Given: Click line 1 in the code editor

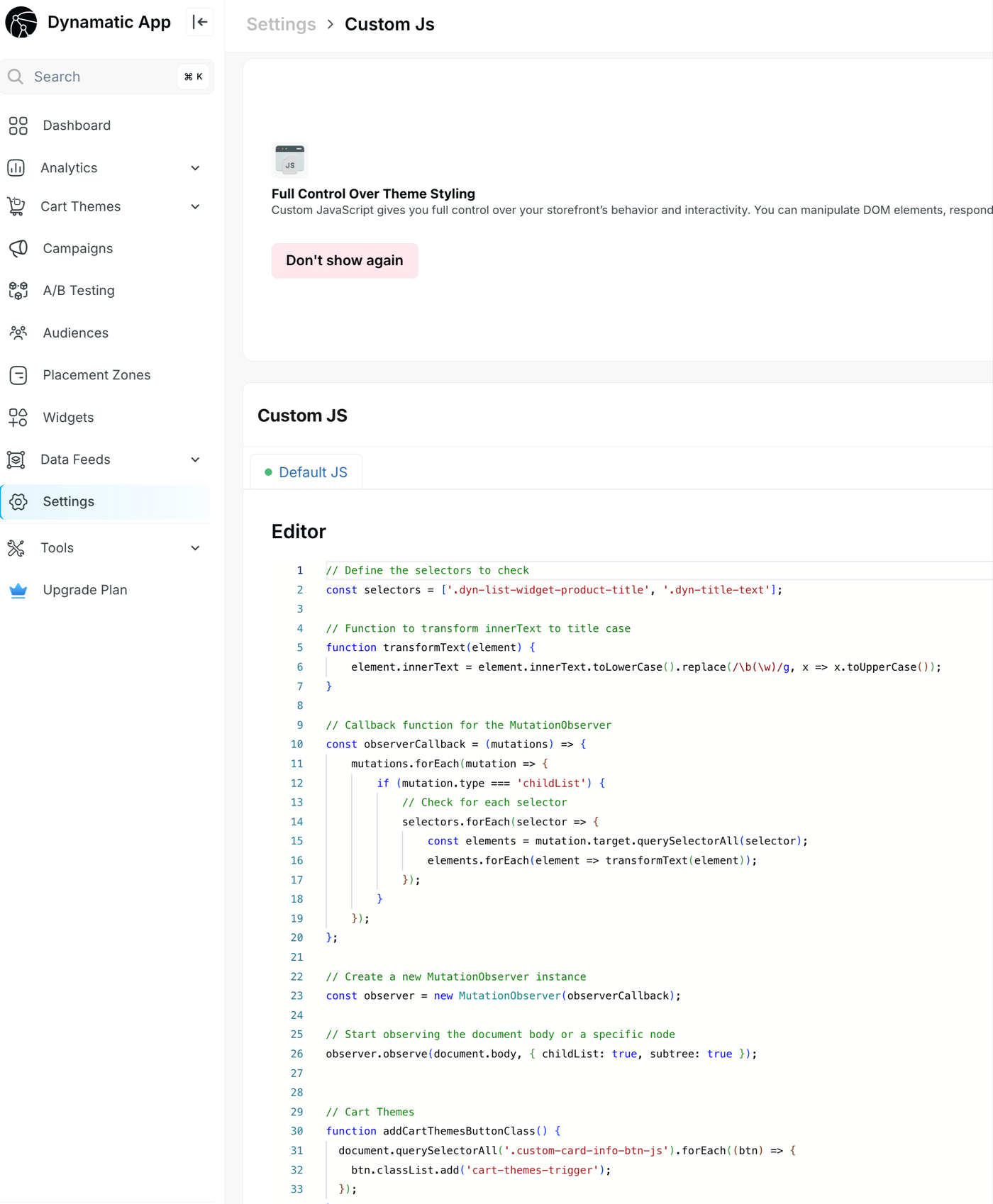Looking at the screenshot, I should point(496,570).
